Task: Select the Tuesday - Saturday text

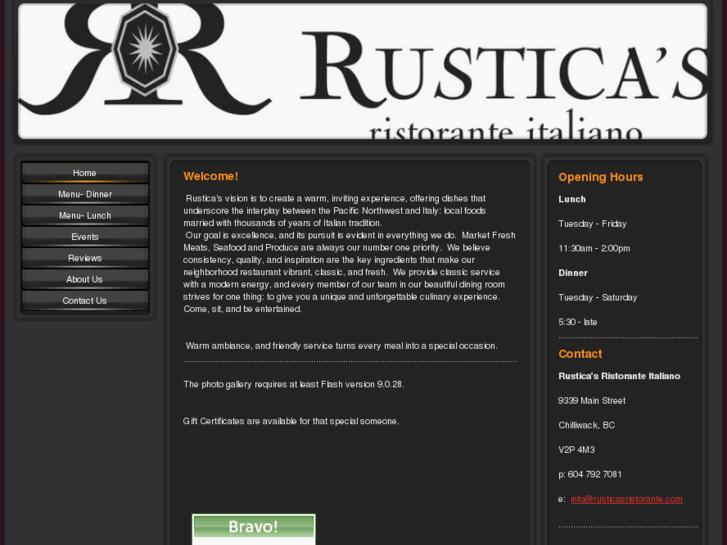Action: (598, 297)
